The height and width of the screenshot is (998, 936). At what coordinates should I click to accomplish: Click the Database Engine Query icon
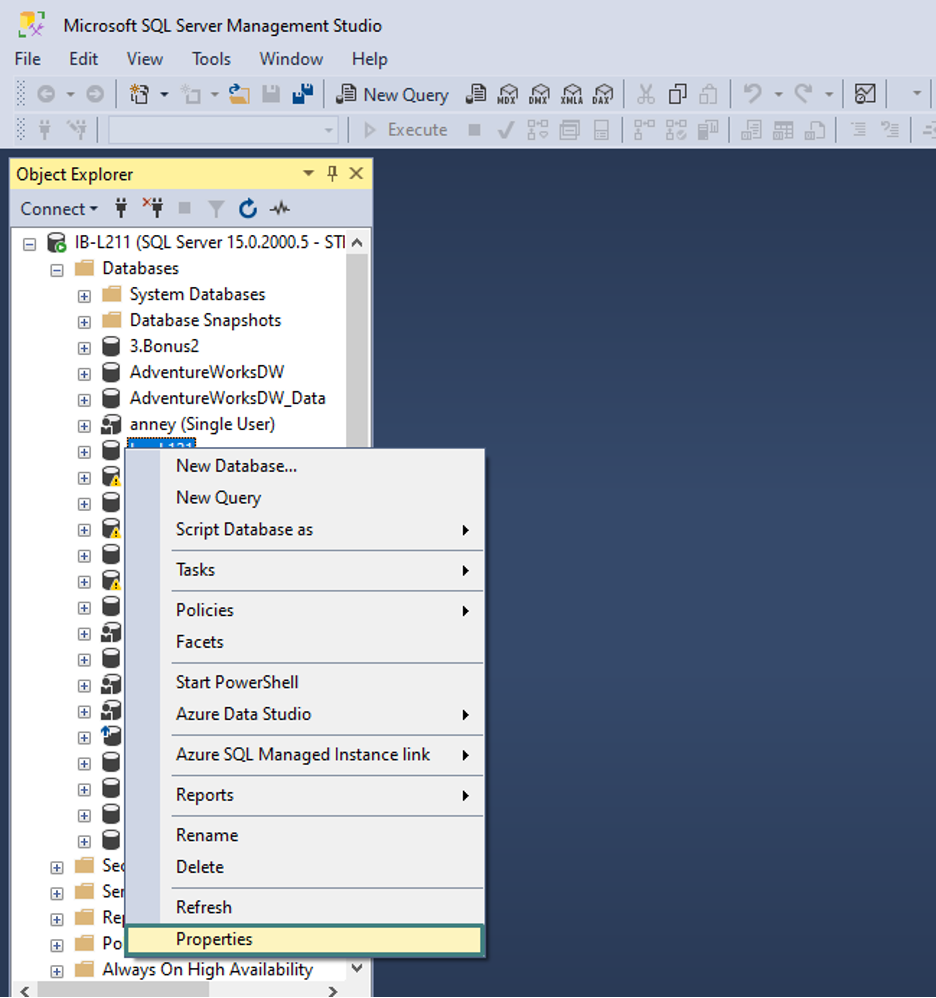(x=475, y=94)
